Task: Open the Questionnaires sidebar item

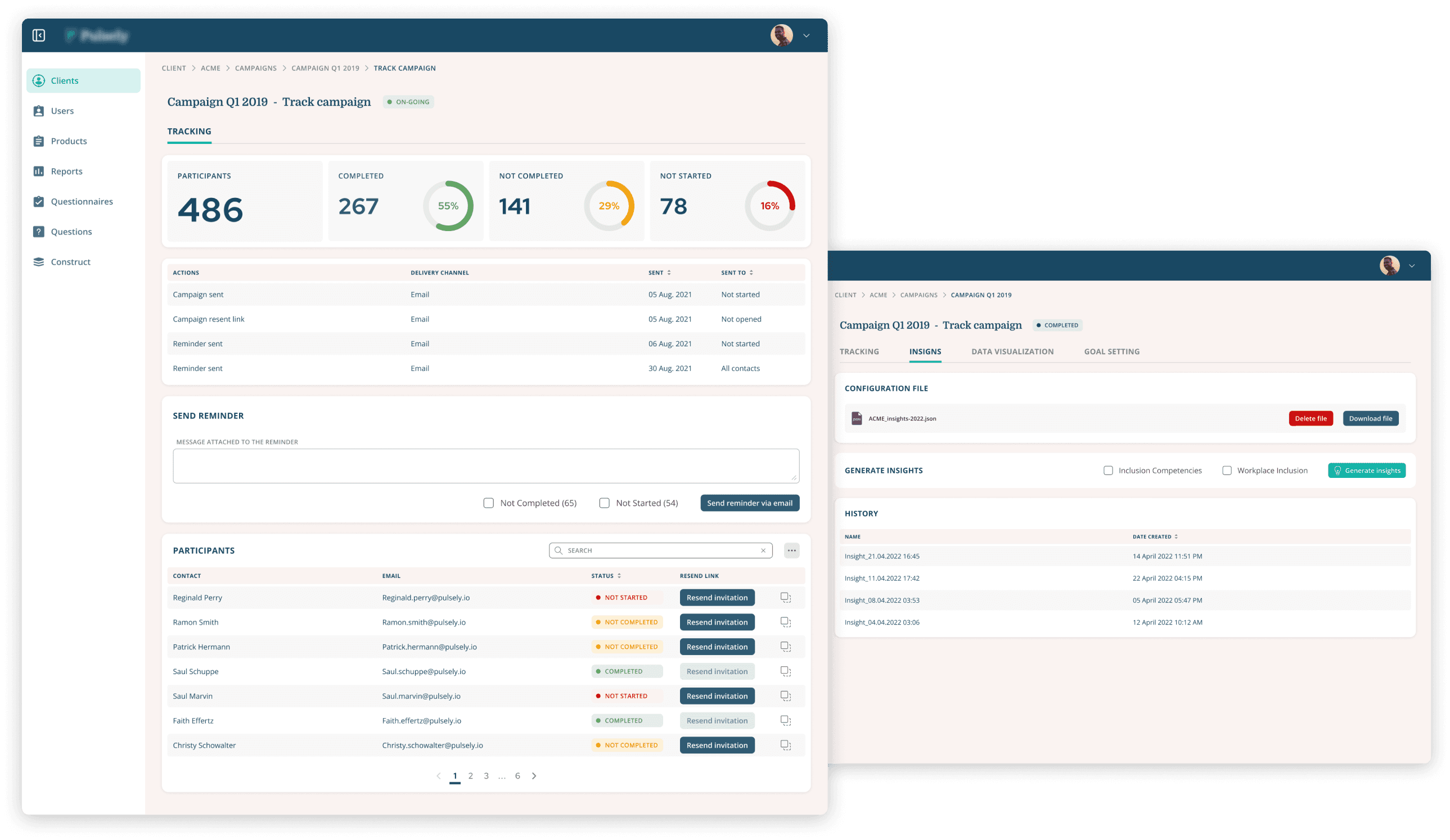Action: point(81,201)
